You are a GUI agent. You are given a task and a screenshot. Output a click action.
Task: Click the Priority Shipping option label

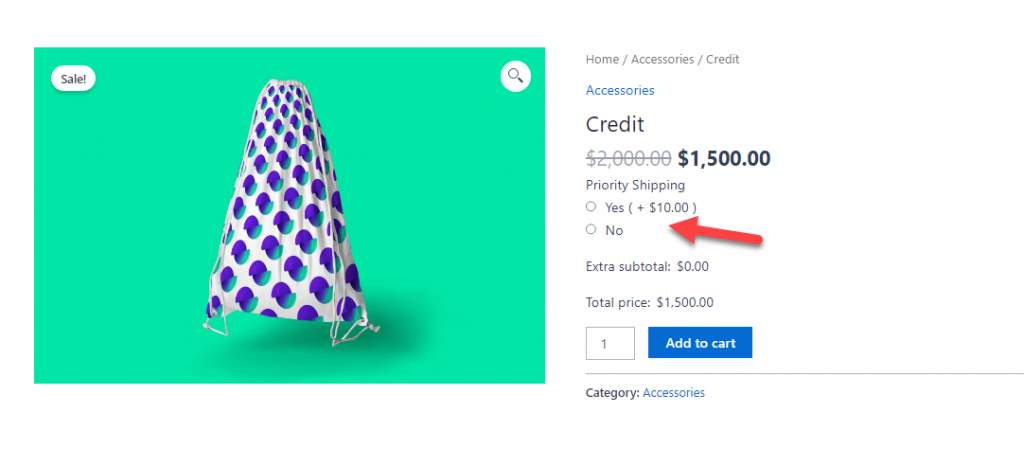pos(635,185)
